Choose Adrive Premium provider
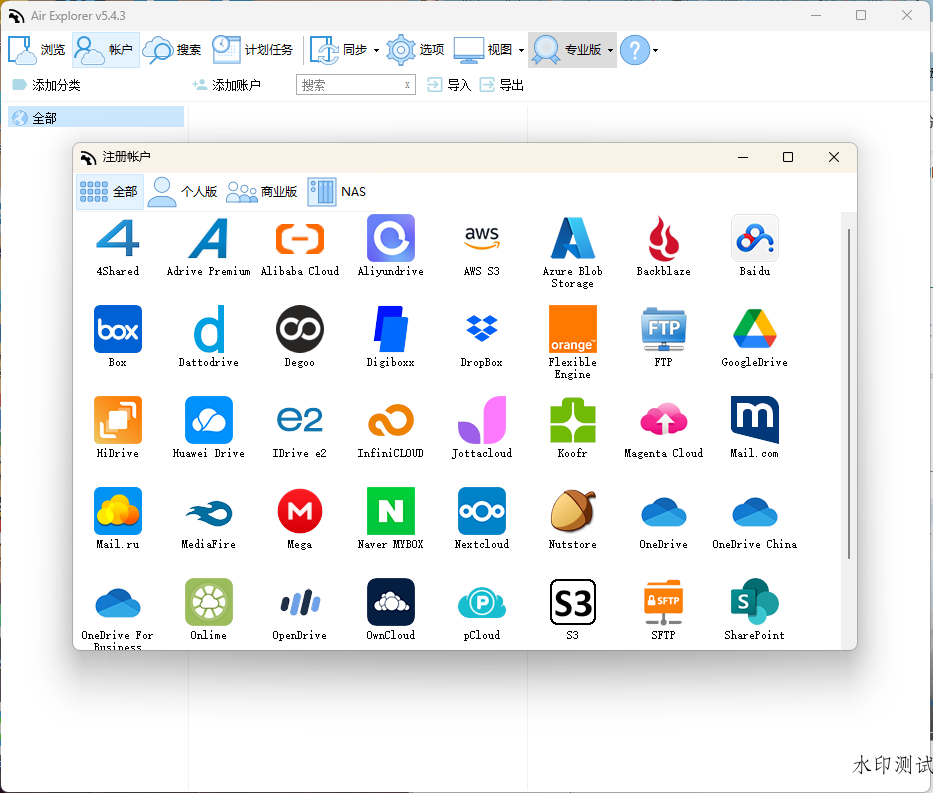The width and height of the screenshot is (933, 793). [209, 238]
